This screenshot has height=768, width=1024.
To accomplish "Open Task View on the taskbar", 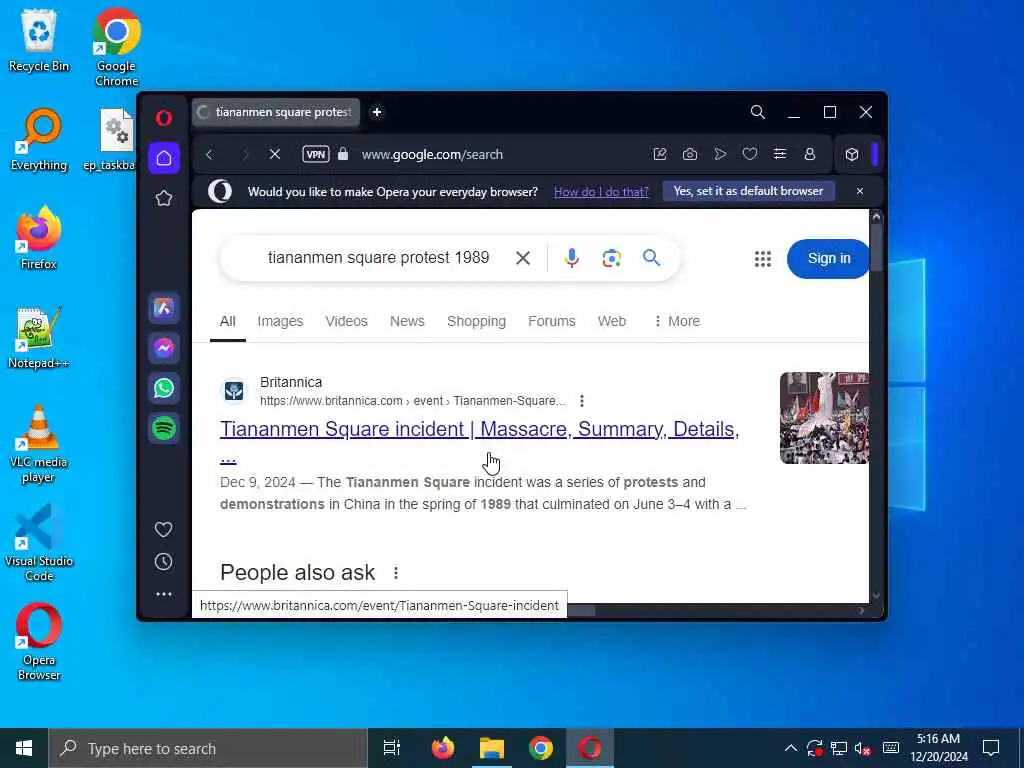I will pyautogui.click(x=391, y=748).
